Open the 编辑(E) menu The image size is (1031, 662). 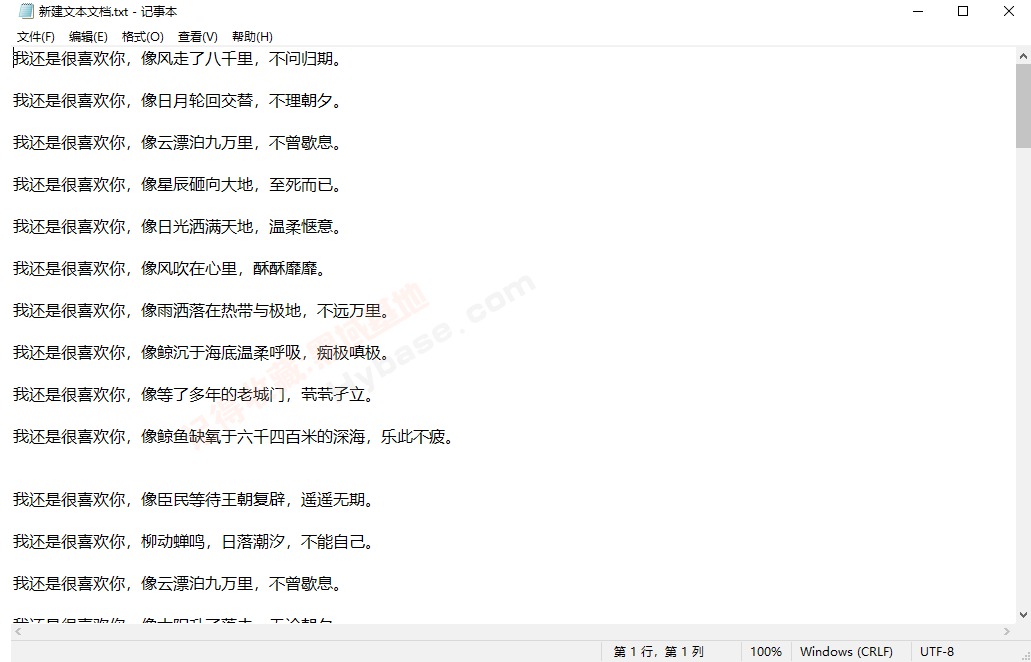88,37
